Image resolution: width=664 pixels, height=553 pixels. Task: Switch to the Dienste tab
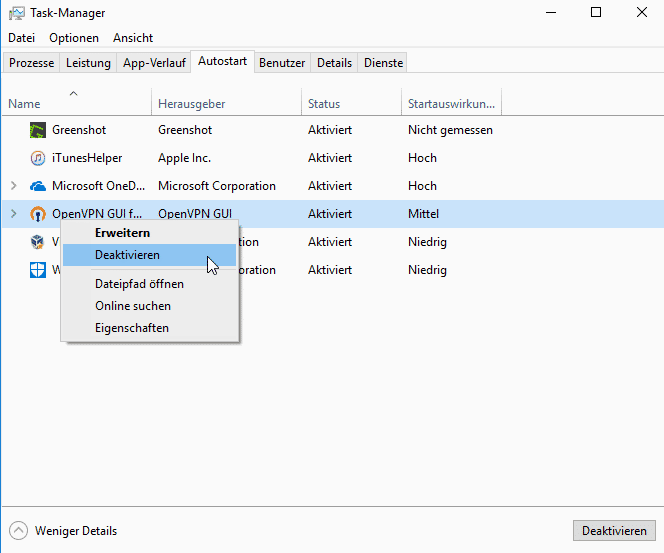(x=384, y=63)
